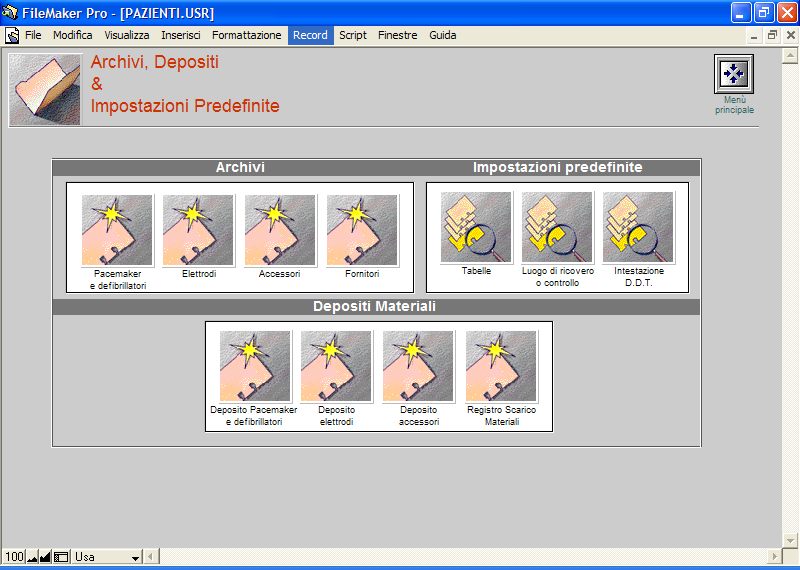
Task: Toggle the status area panel button
Action: pyautogui.click(x=61, y=557)
